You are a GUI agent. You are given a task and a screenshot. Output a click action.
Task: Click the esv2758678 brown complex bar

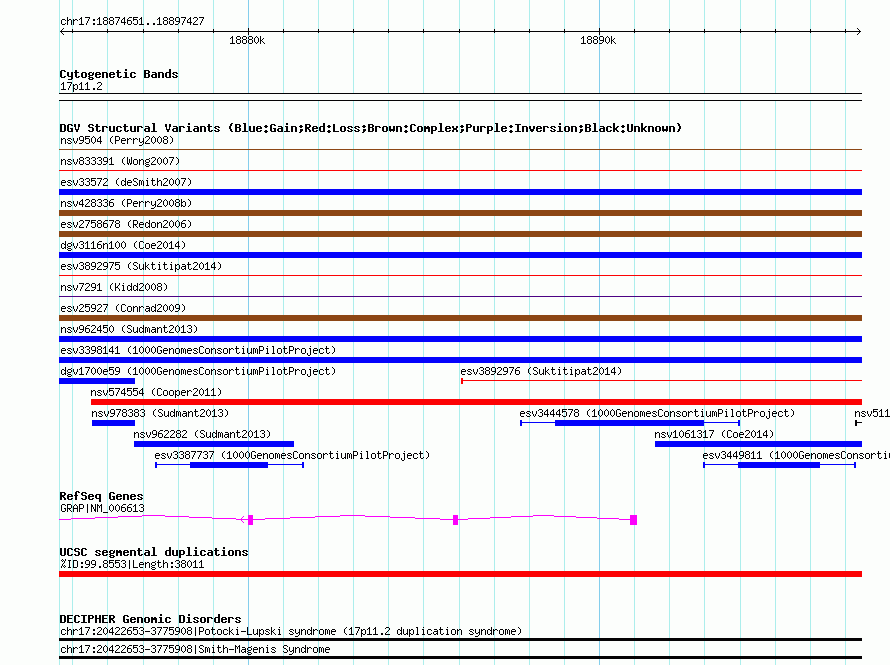(x=460, y=234)
